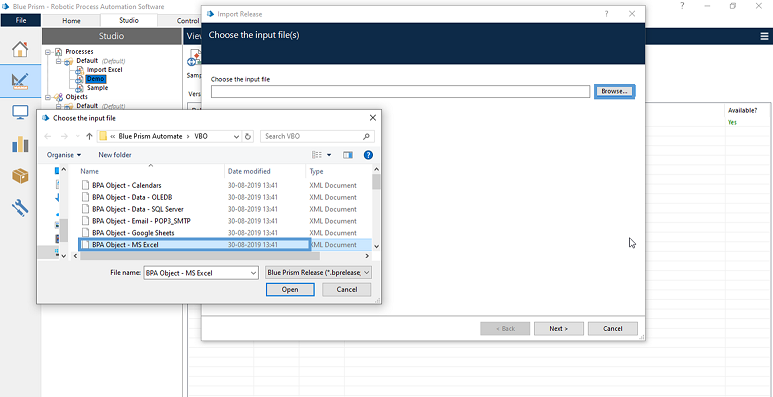This screenshot has height=397, width=773.
Task: Go up one folder level arrow
Action: 89,137
